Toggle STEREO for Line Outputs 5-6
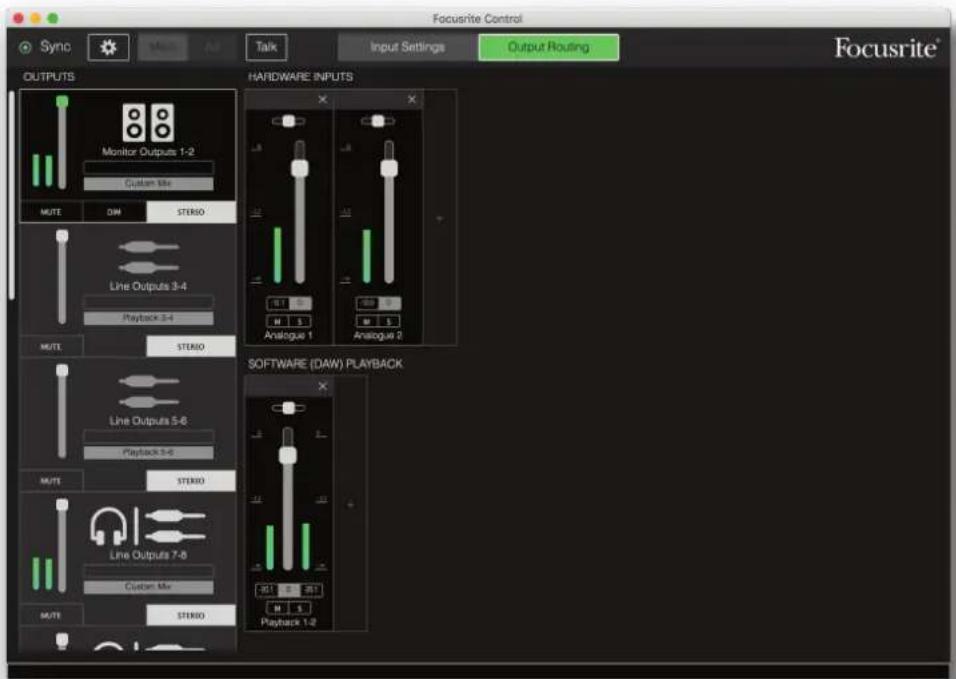Viewport: 956px width, 679px height. [x=191, y=481]
